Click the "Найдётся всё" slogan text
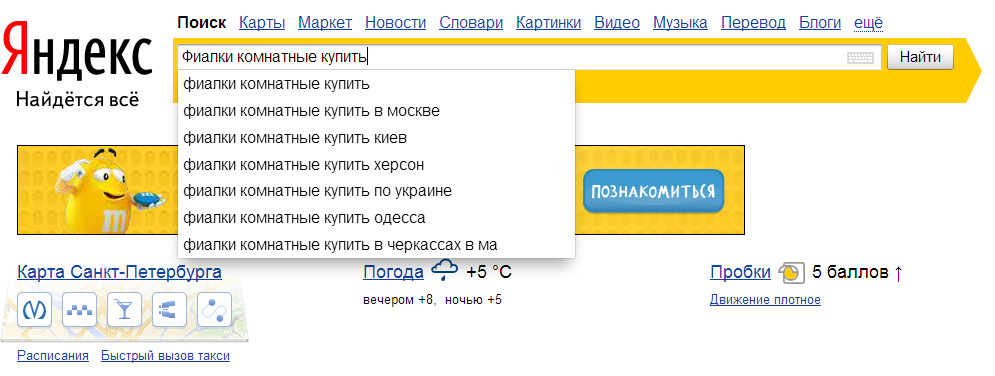The height and width of the screenshot is (376, 995). [x=77, y=100]
